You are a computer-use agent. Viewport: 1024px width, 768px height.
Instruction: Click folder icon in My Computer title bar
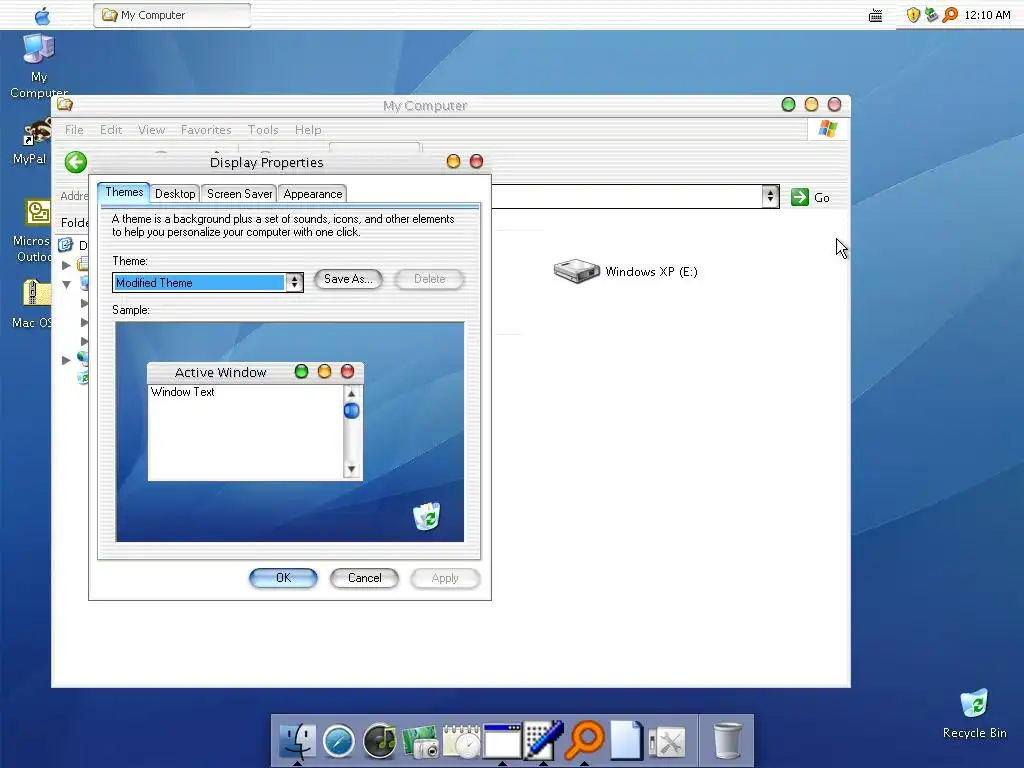pos(65,104)
